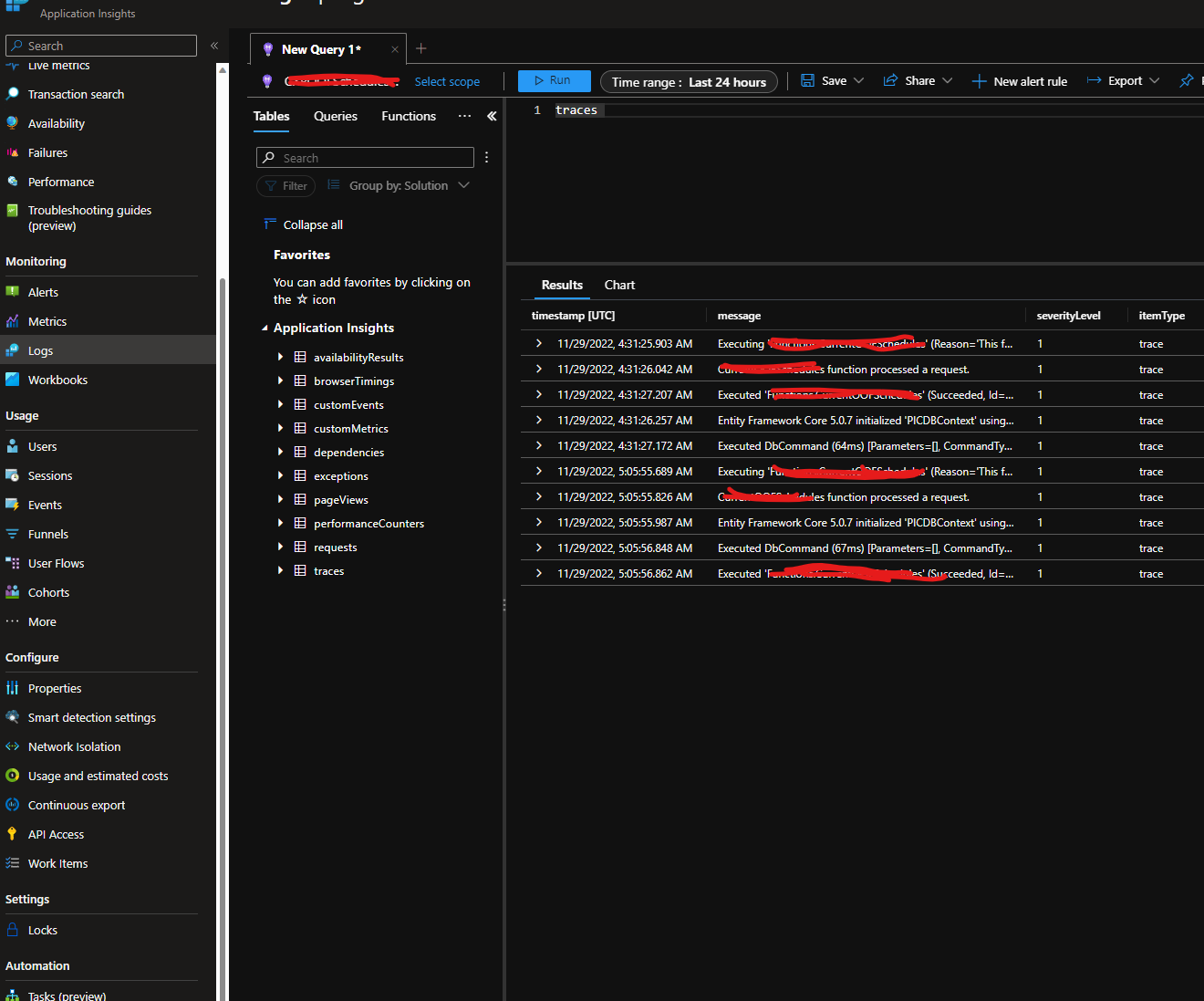Open Events under Usage

click(x=45, y=505)
